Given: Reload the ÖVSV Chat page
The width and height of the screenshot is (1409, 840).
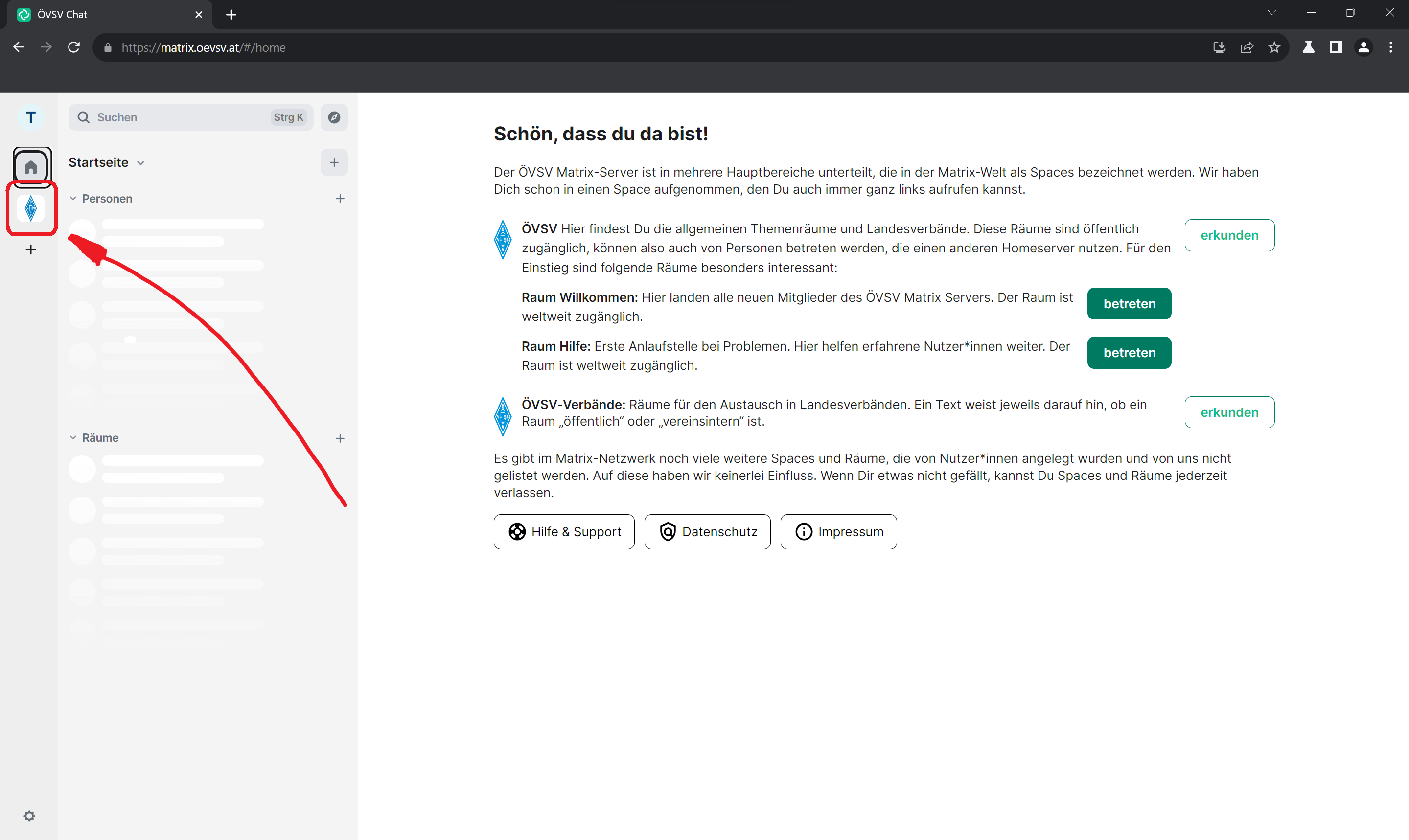Looking at the screenshot, I should 74,47.
